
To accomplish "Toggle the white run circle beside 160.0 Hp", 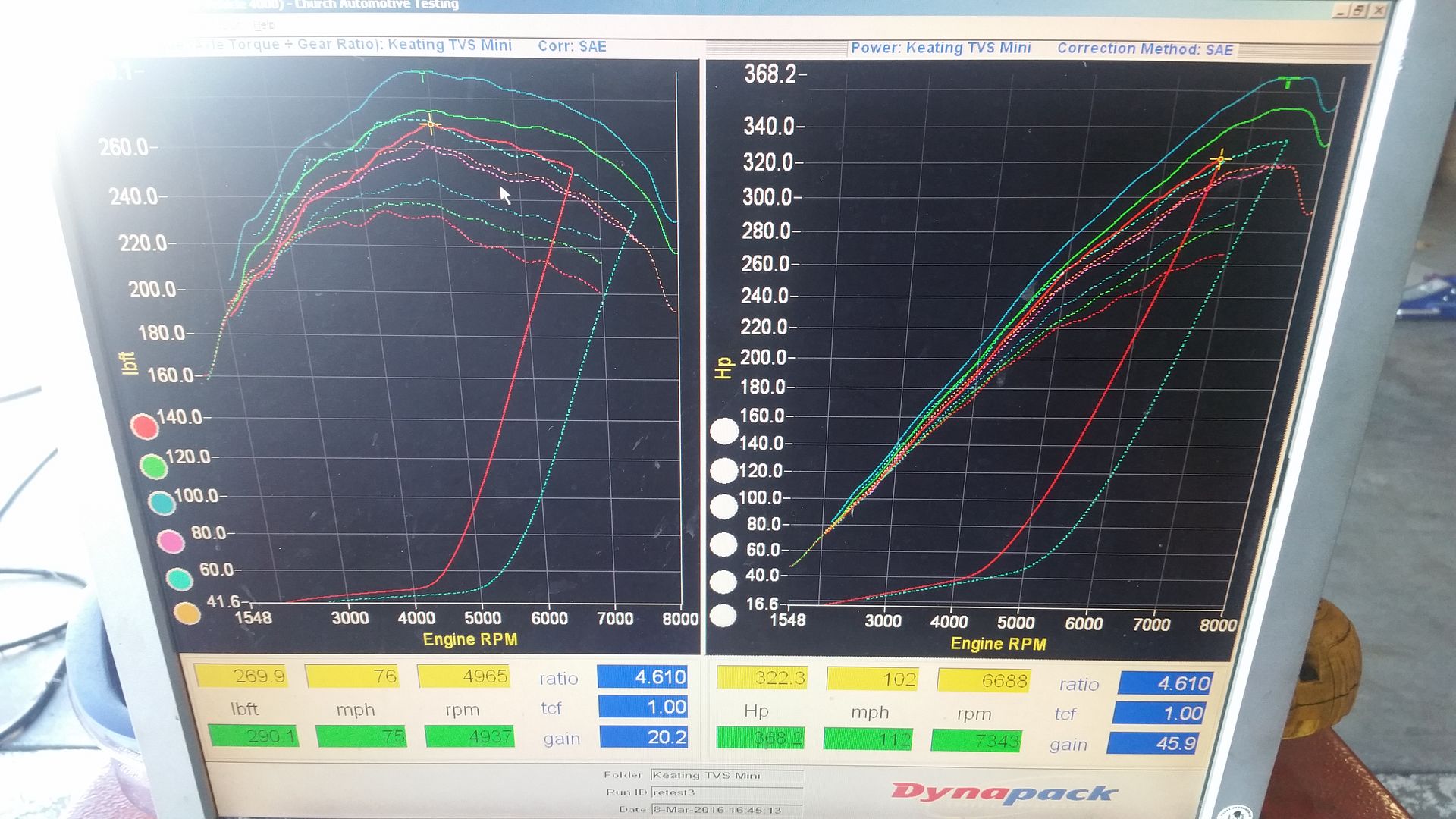I will 724,431.
